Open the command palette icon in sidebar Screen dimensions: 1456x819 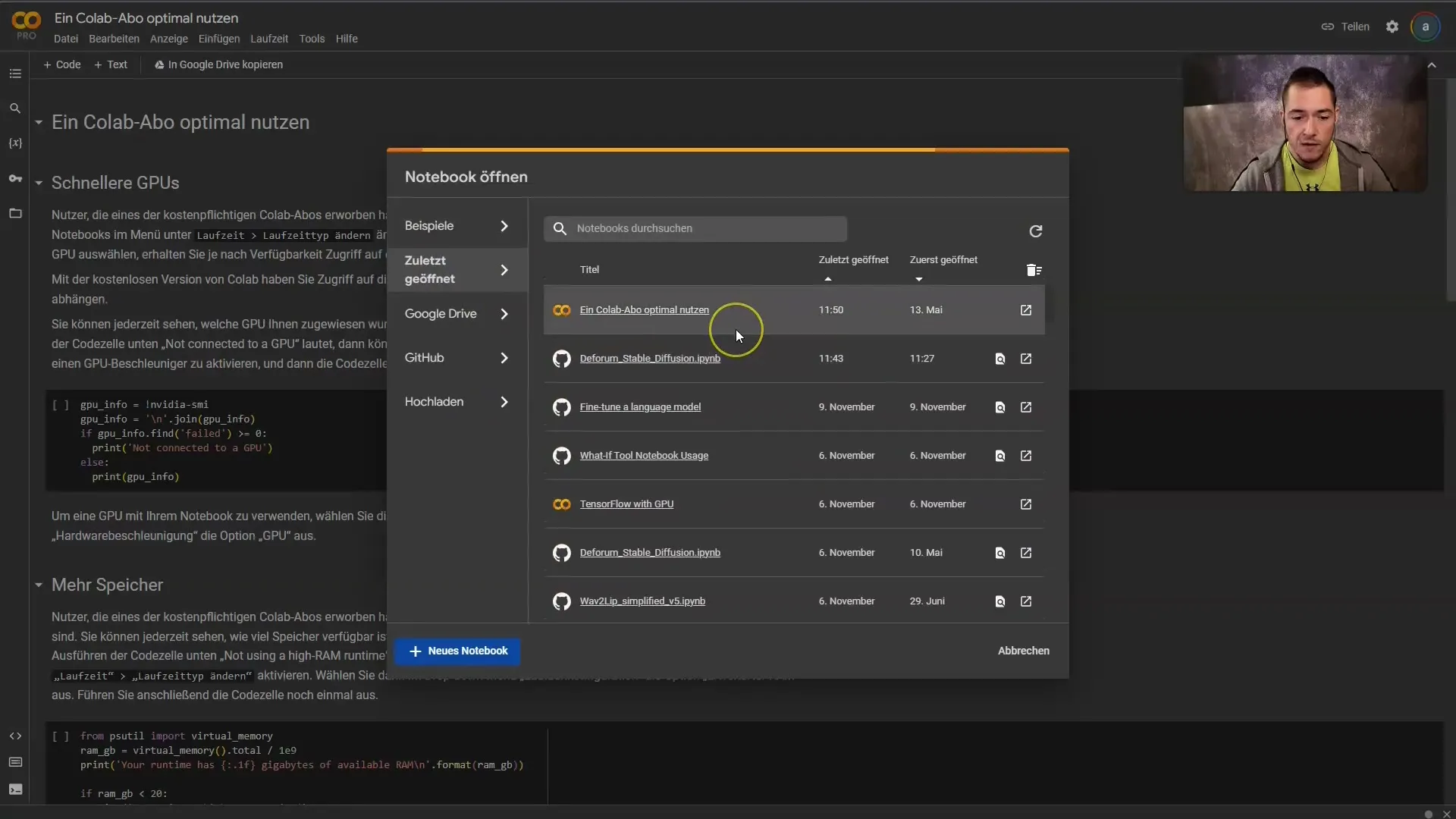(15, 762)
